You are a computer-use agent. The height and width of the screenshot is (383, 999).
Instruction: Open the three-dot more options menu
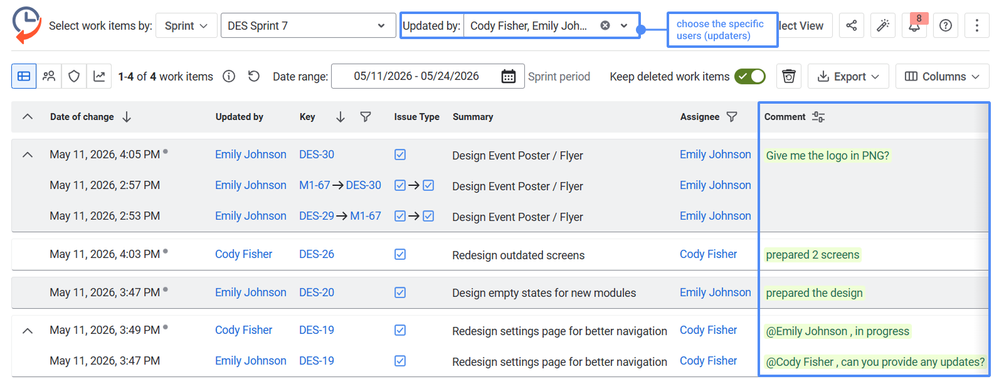tap(977, 25)
